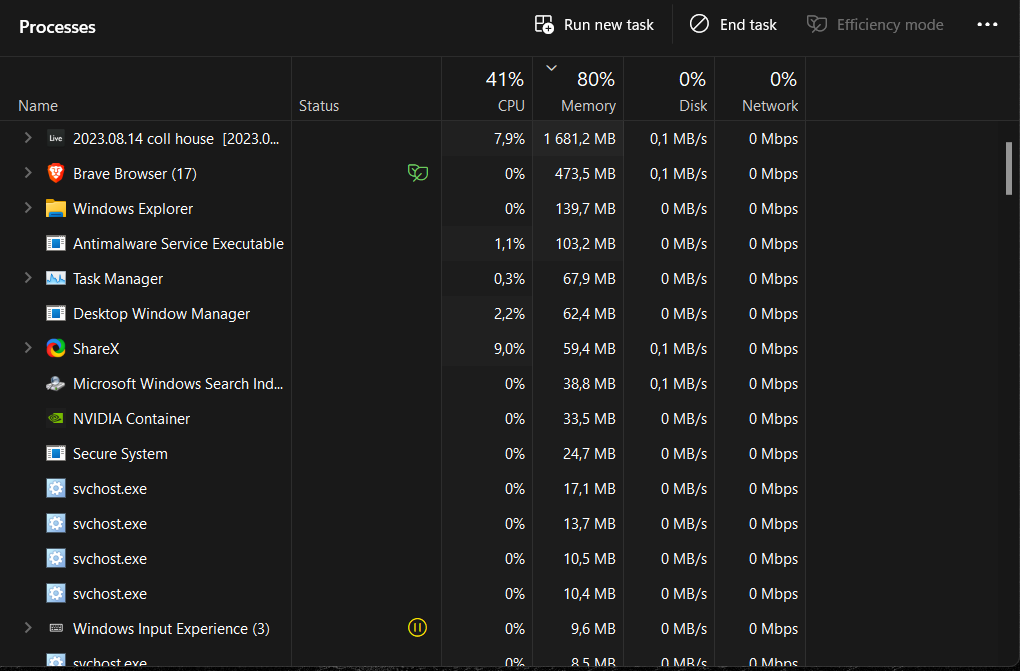Select the 2023.08.14 coll house process name
The image size is (1020, 671).
pos(176,139)
